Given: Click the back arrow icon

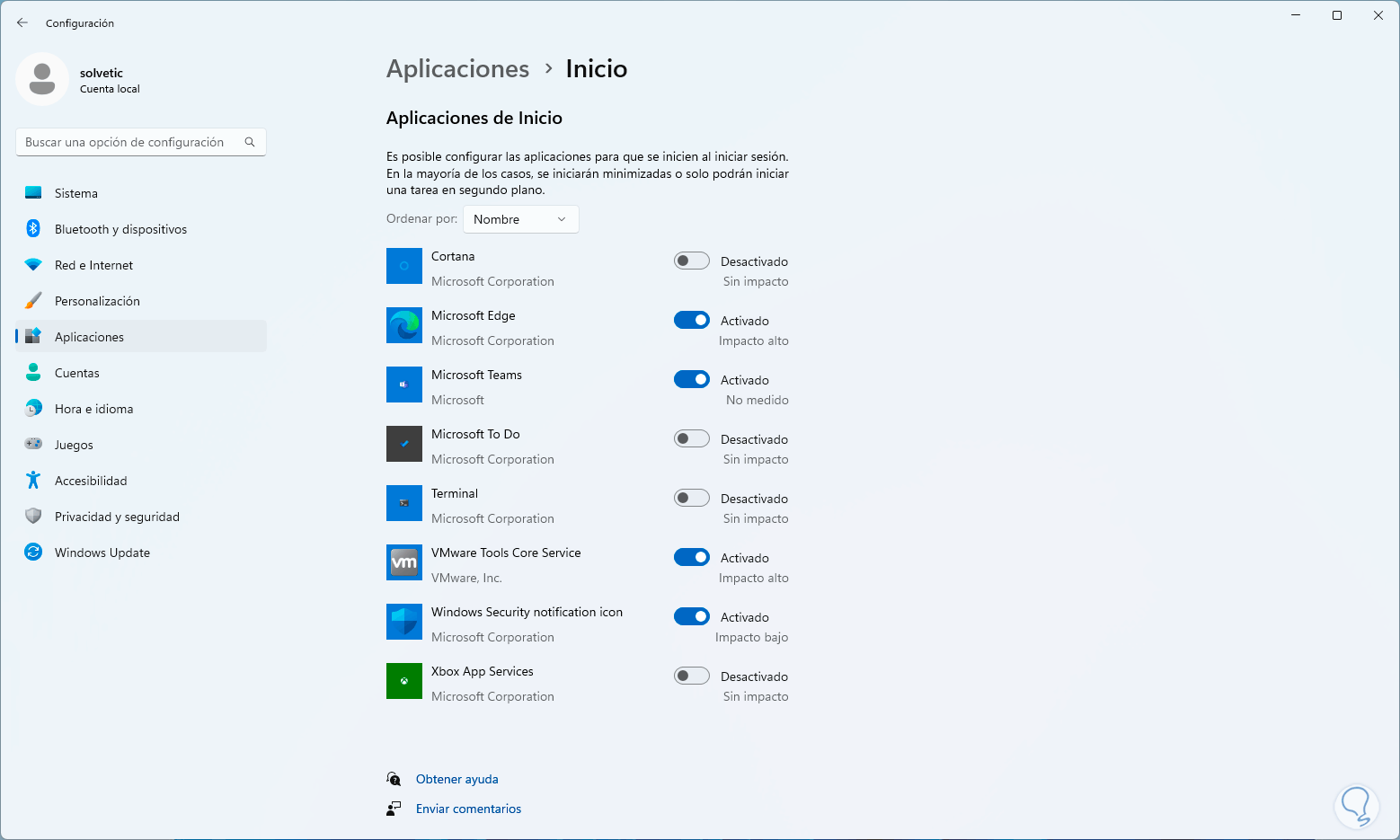Looking at the screenshot, I should point(22,22).
